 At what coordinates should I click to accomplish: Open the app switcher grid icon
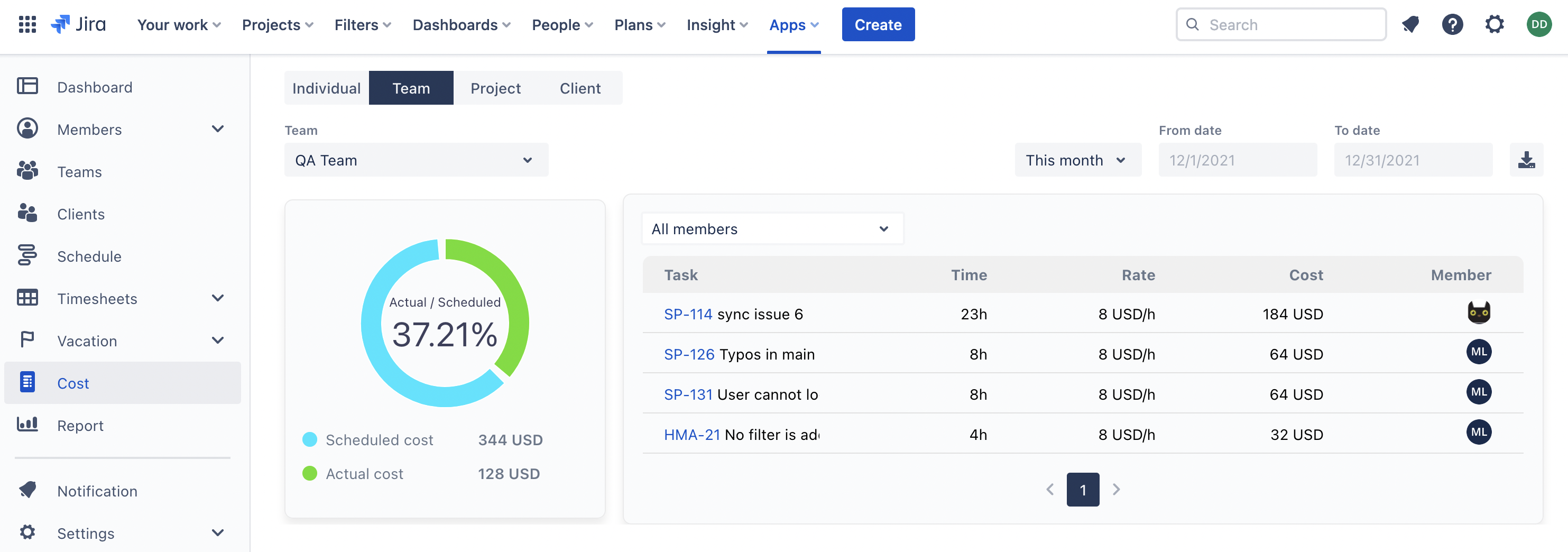(x=27, y=24)
